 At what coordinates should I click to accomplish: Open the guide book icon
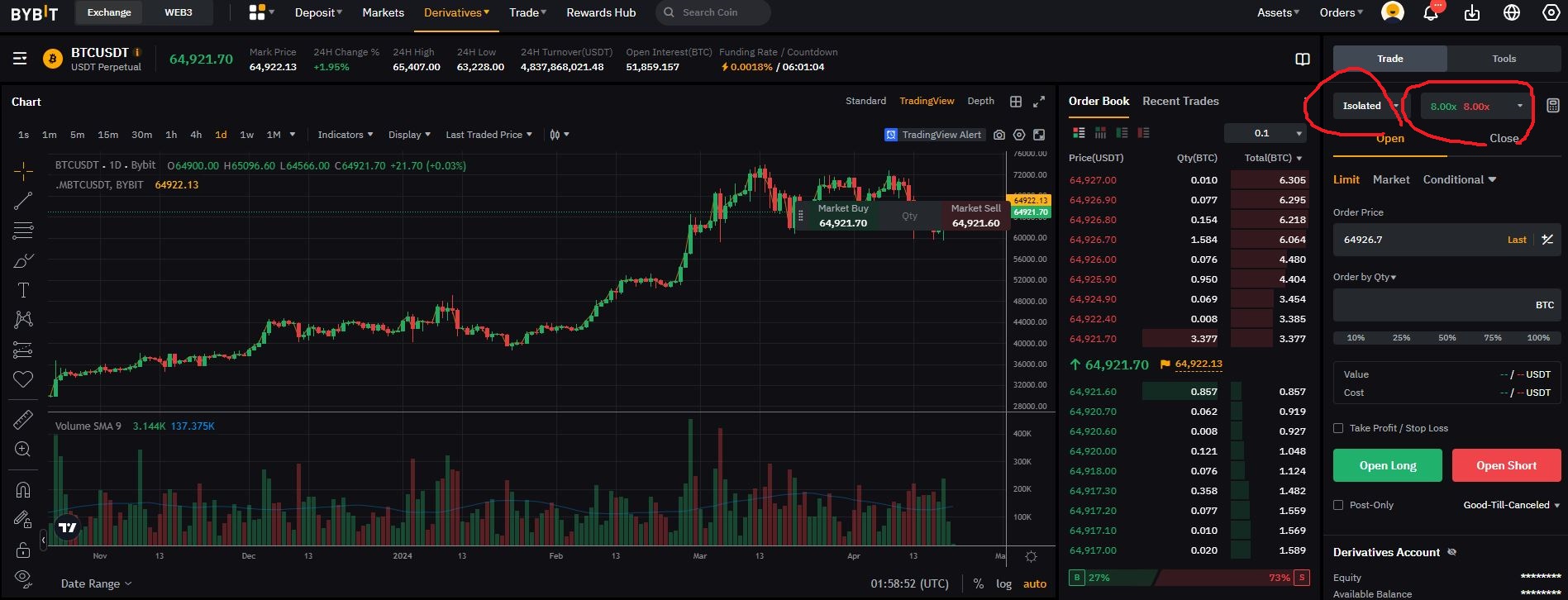click(x=1303, y=59)
